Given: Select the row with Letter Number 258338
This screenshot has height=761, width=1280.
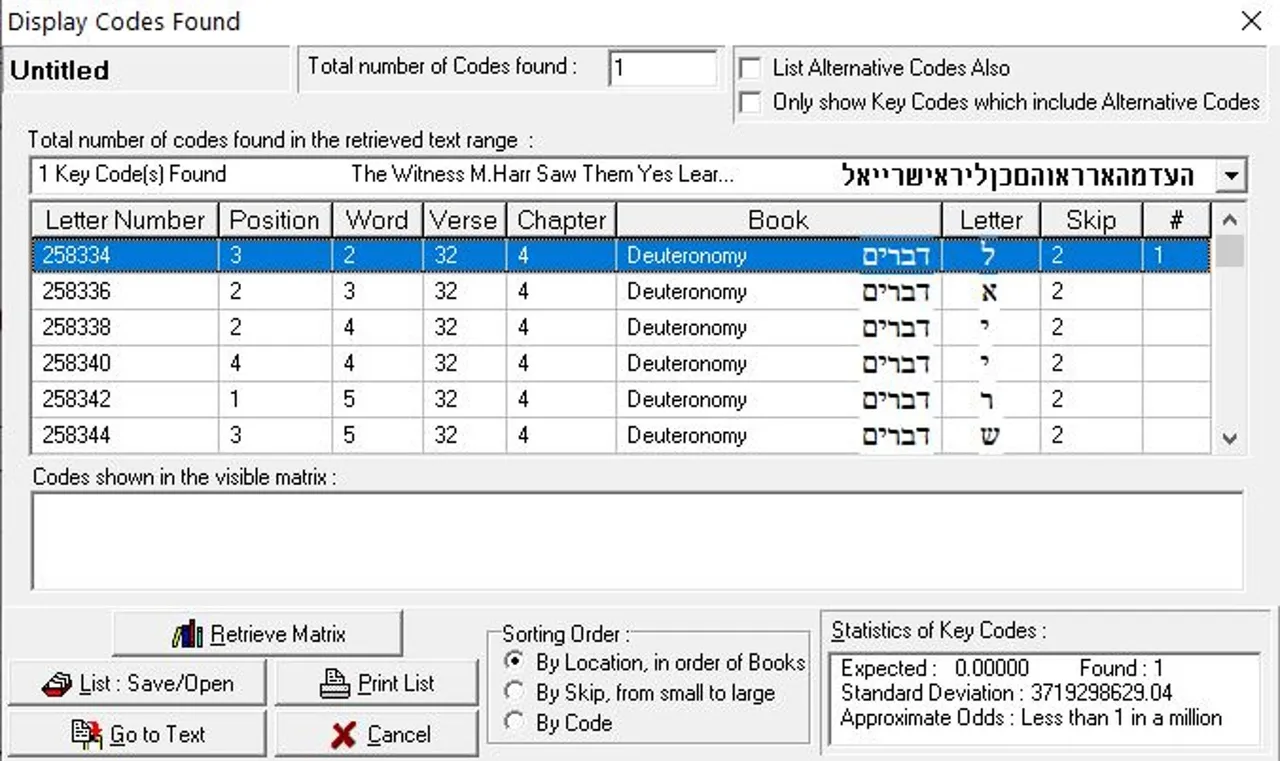Looking at the screenshot, I should [x=620, y=327].
